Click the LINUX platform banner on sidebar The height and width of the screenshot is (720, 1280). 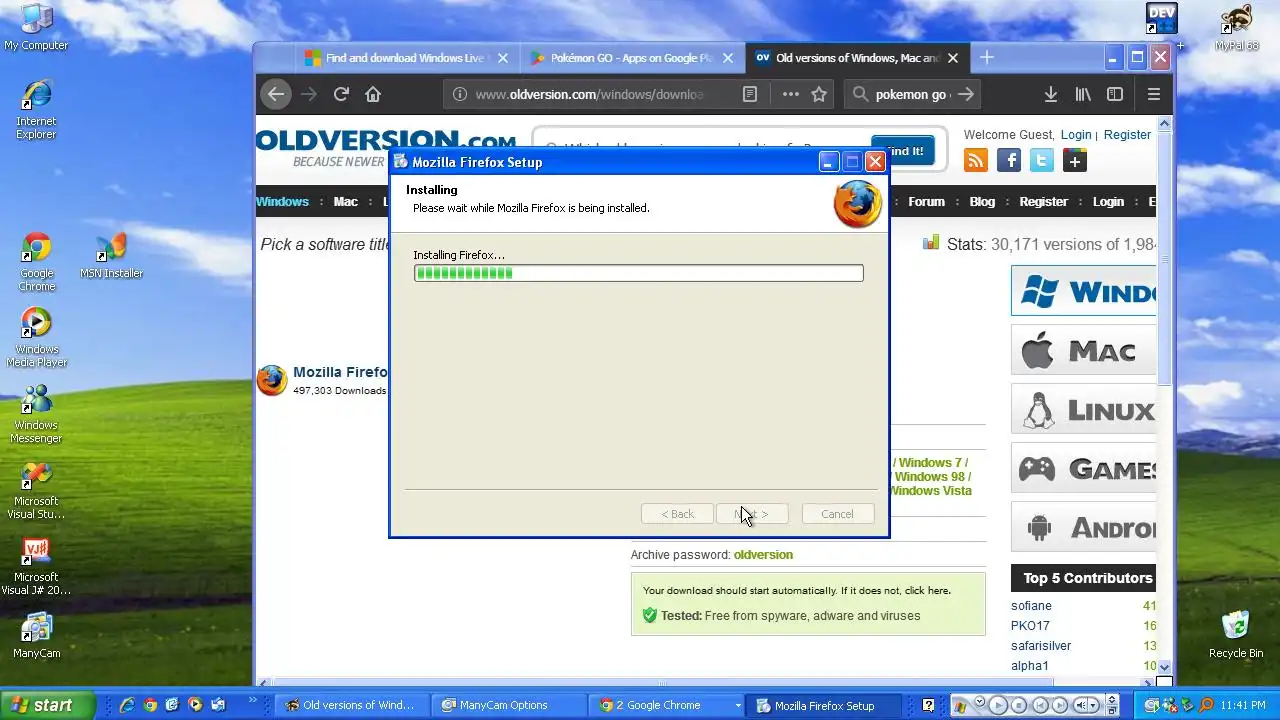[1084, 409]
